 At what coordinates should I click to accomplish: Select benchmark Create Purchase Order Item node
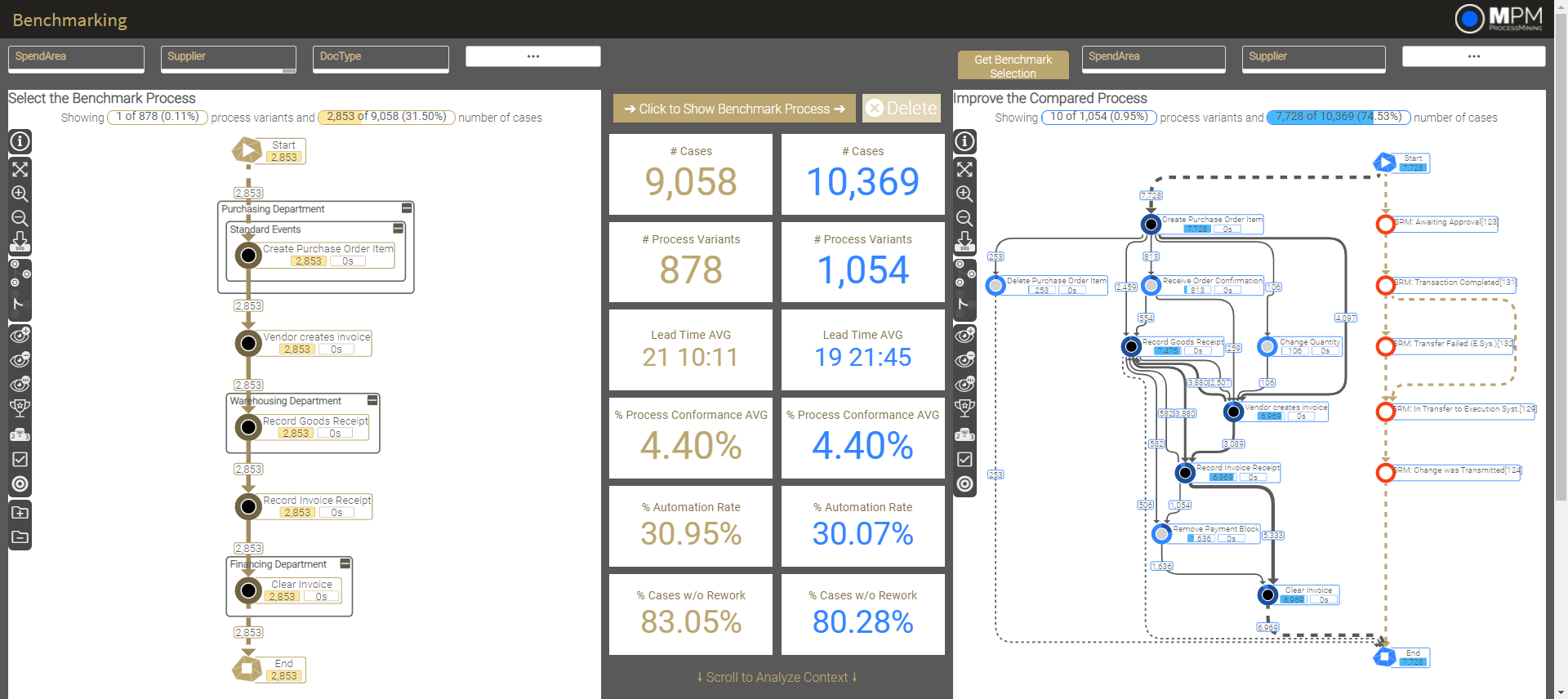314,255
